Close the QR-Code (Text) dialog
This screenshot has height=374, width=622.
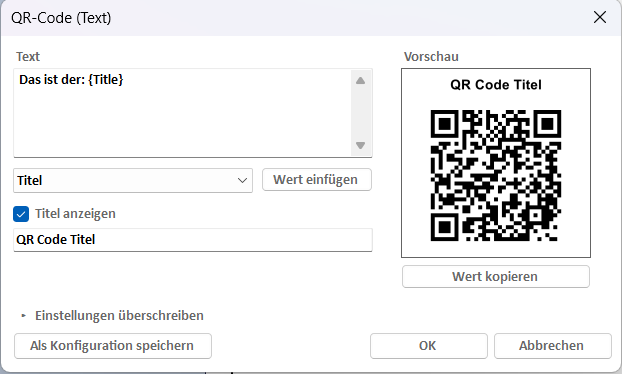click(x=599, y=17)
